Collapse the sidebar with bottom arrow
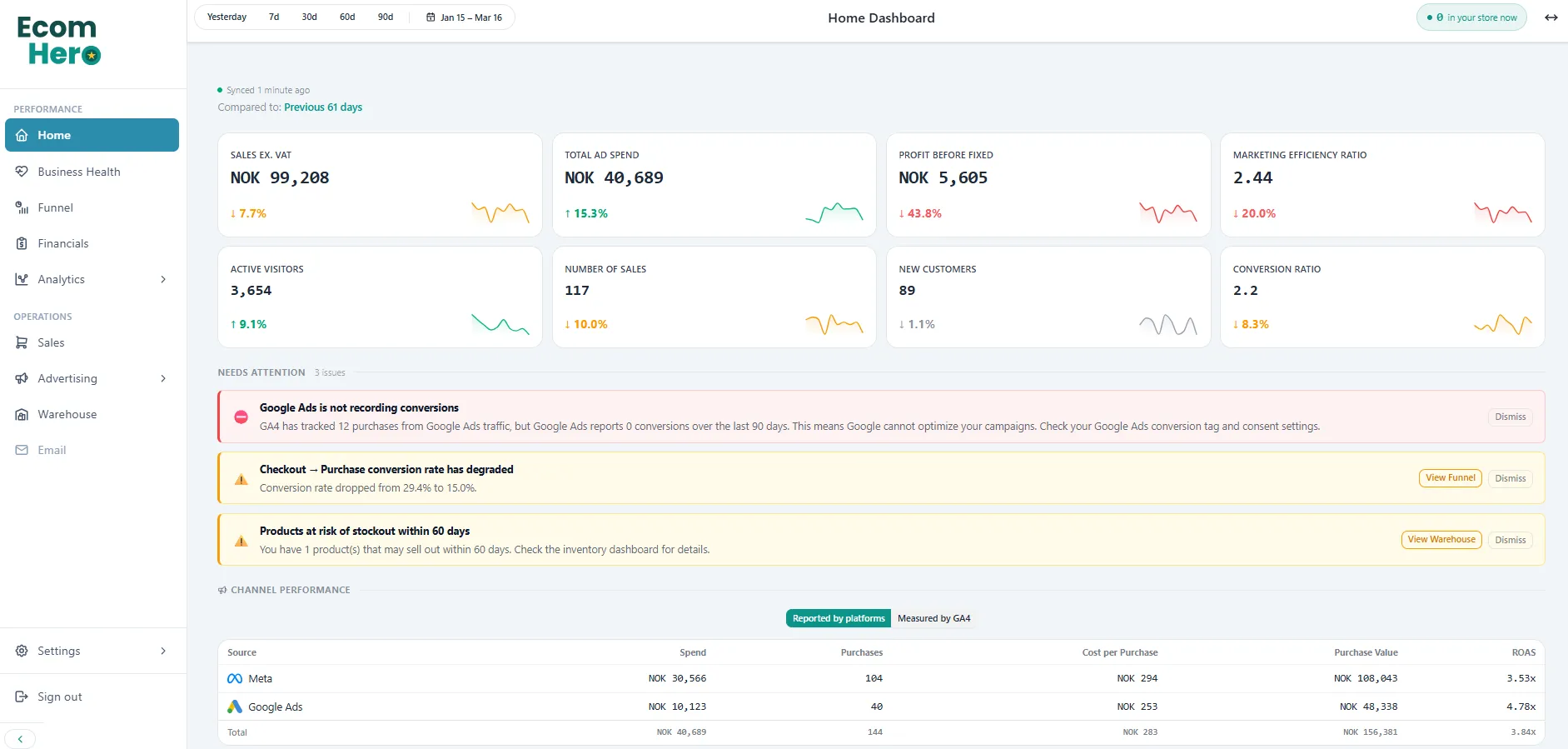This screenshot has height=749, width=1568. point(20,739)
